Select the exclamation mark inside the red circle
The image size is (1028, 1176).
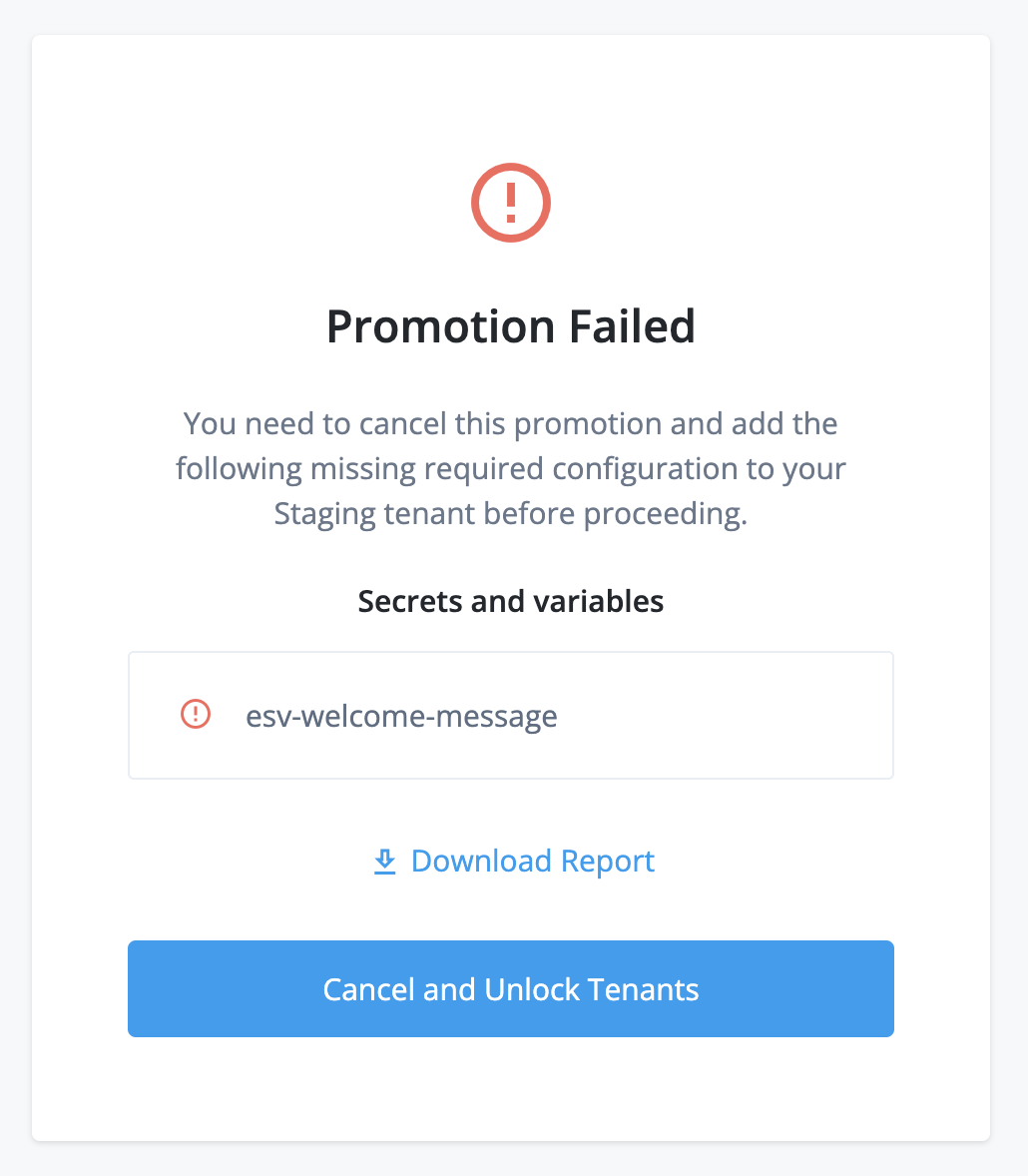(x=510, y=202)
